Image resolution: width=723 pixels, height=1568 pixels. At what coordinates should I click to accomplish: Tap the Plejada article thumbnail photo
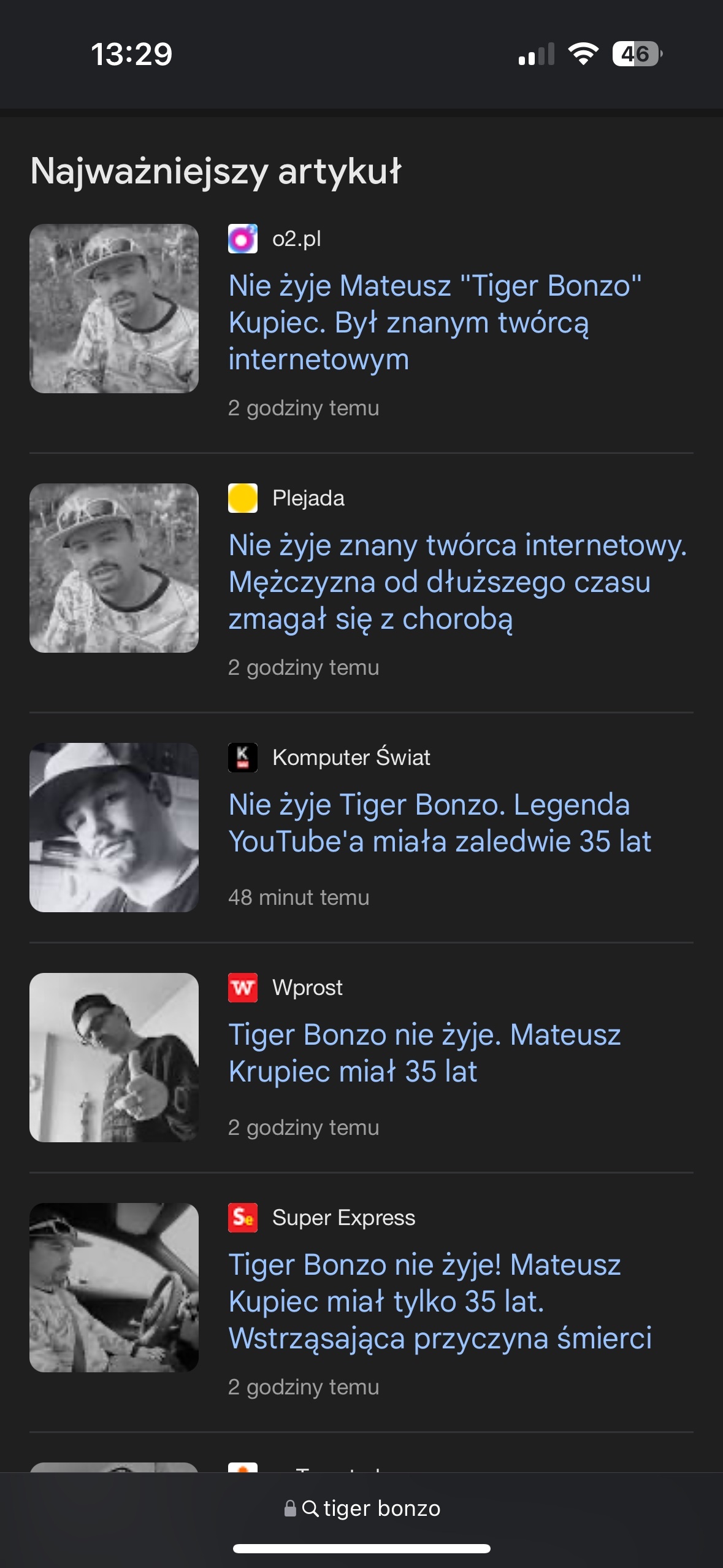[114, 568]
